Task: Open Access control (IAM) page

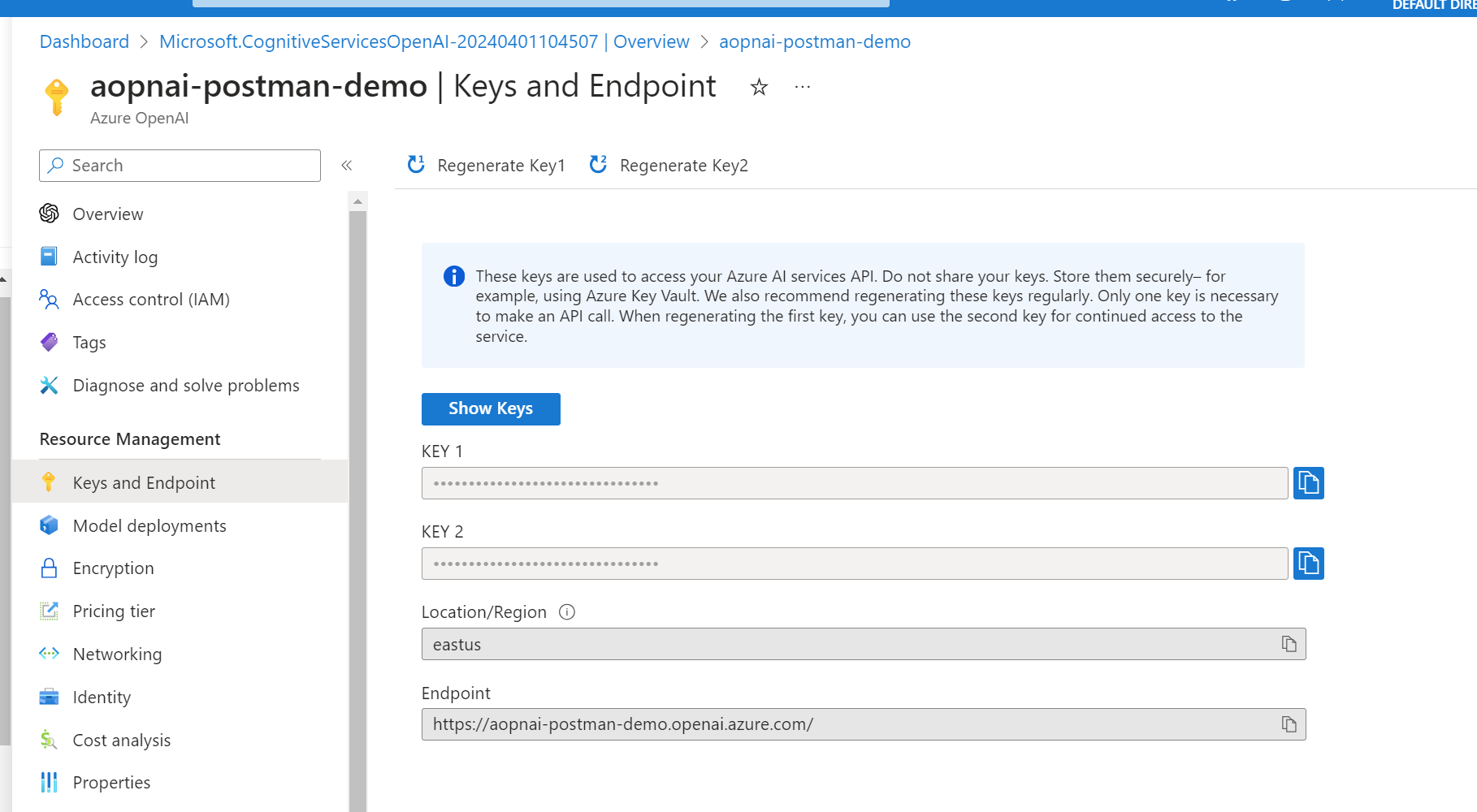Action: tap(151, 300)
